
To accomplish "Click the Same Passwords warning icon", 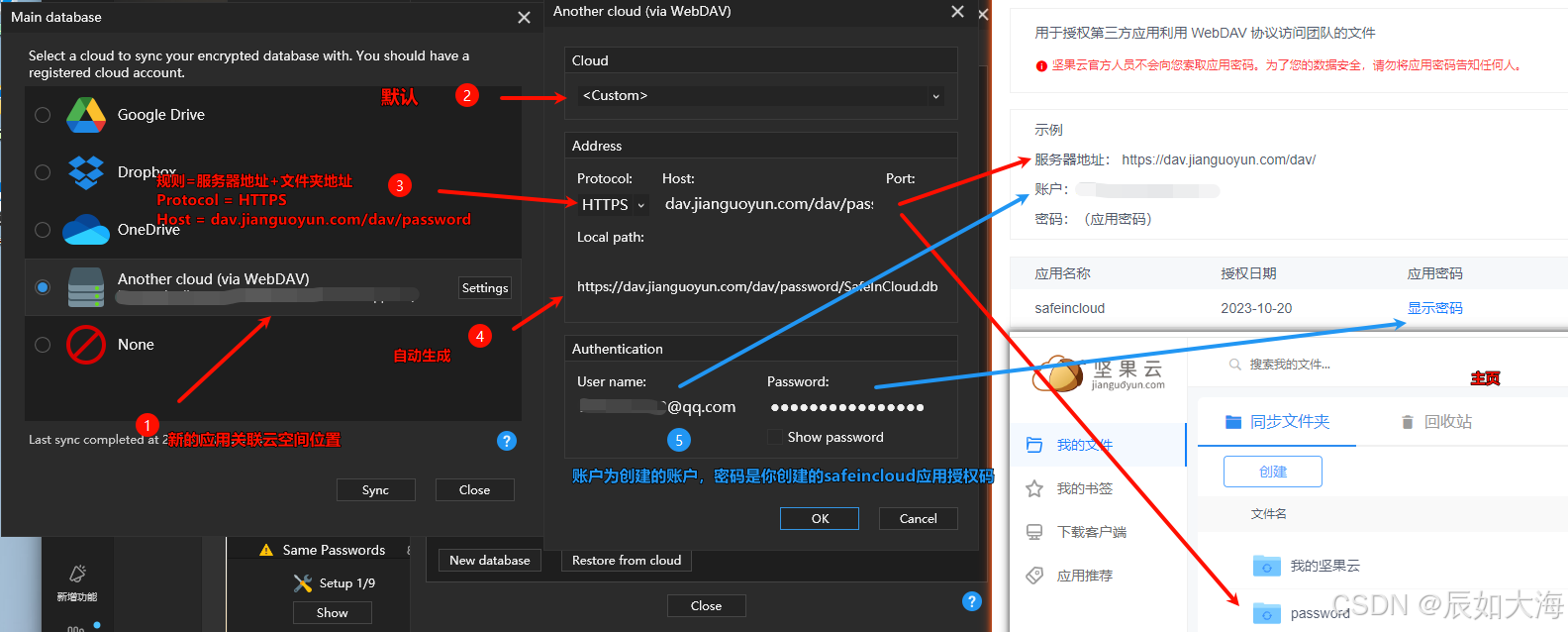I will (x=266, y=550).
